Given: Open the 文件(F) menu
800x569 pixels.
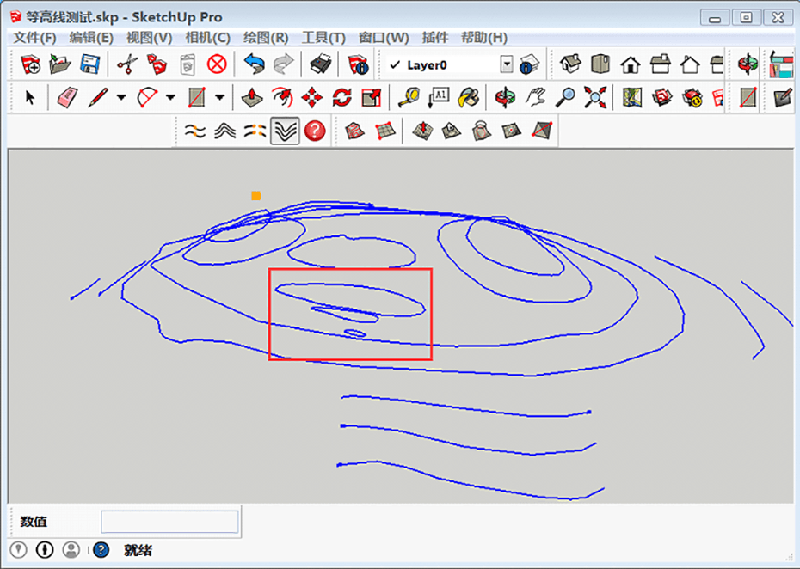Looking at the screenshot, I should click(x=34, y=38).
